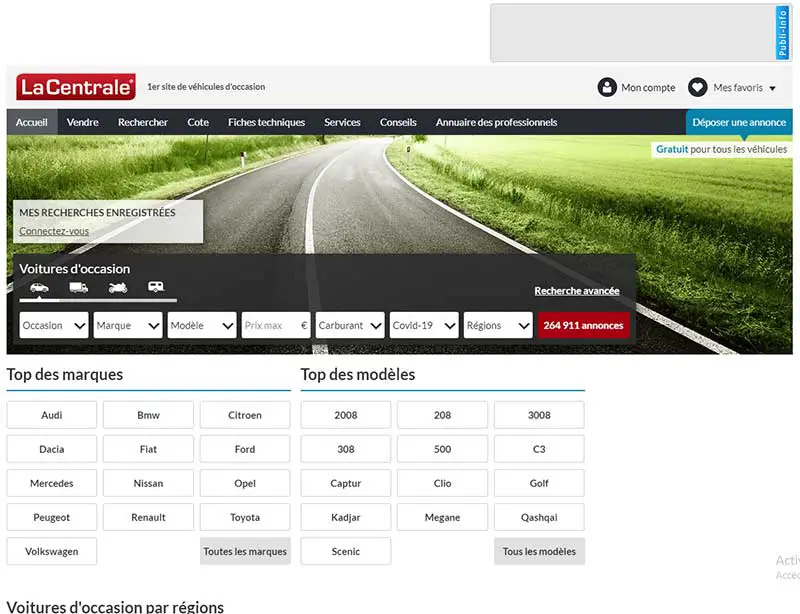Click the LaCentrale logo
This screenshot has height=614, width=800.
click(76, 87)
